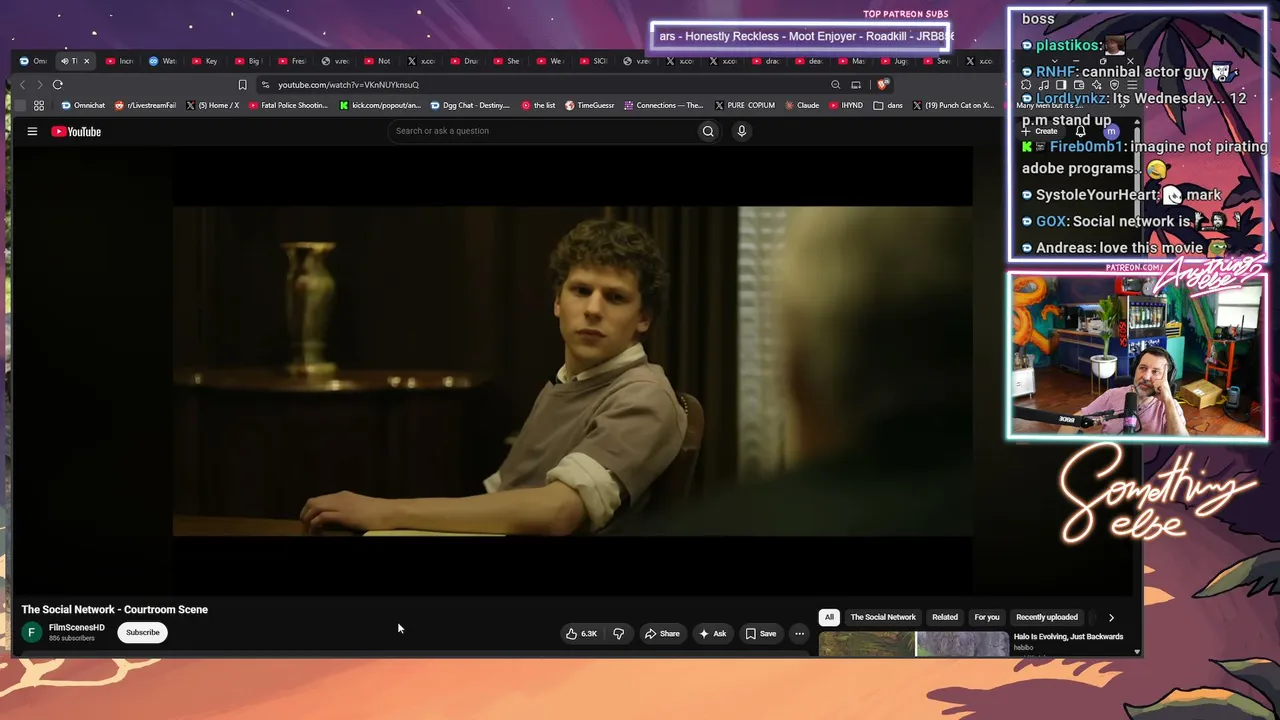
Task: Open more actions ellipsis under video
Action: tap(799, 633)
